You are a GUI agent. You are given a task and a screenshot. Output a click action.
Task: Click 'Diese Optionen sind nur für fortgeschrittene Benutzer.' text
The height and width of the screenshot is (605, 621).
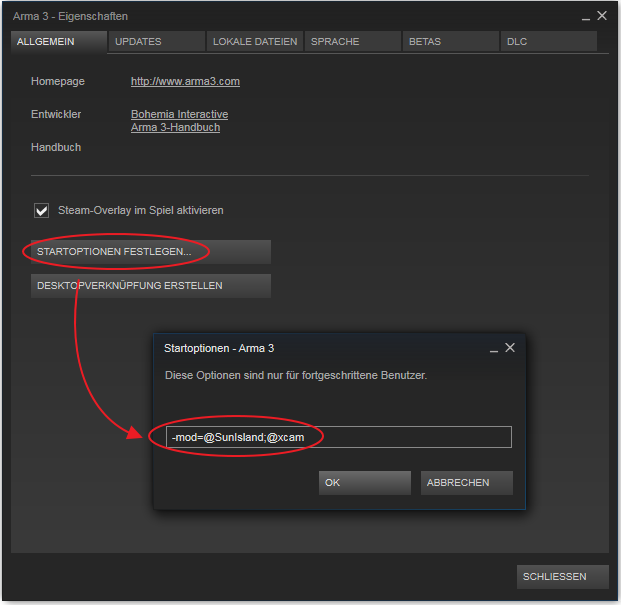(x=296, y=375)
